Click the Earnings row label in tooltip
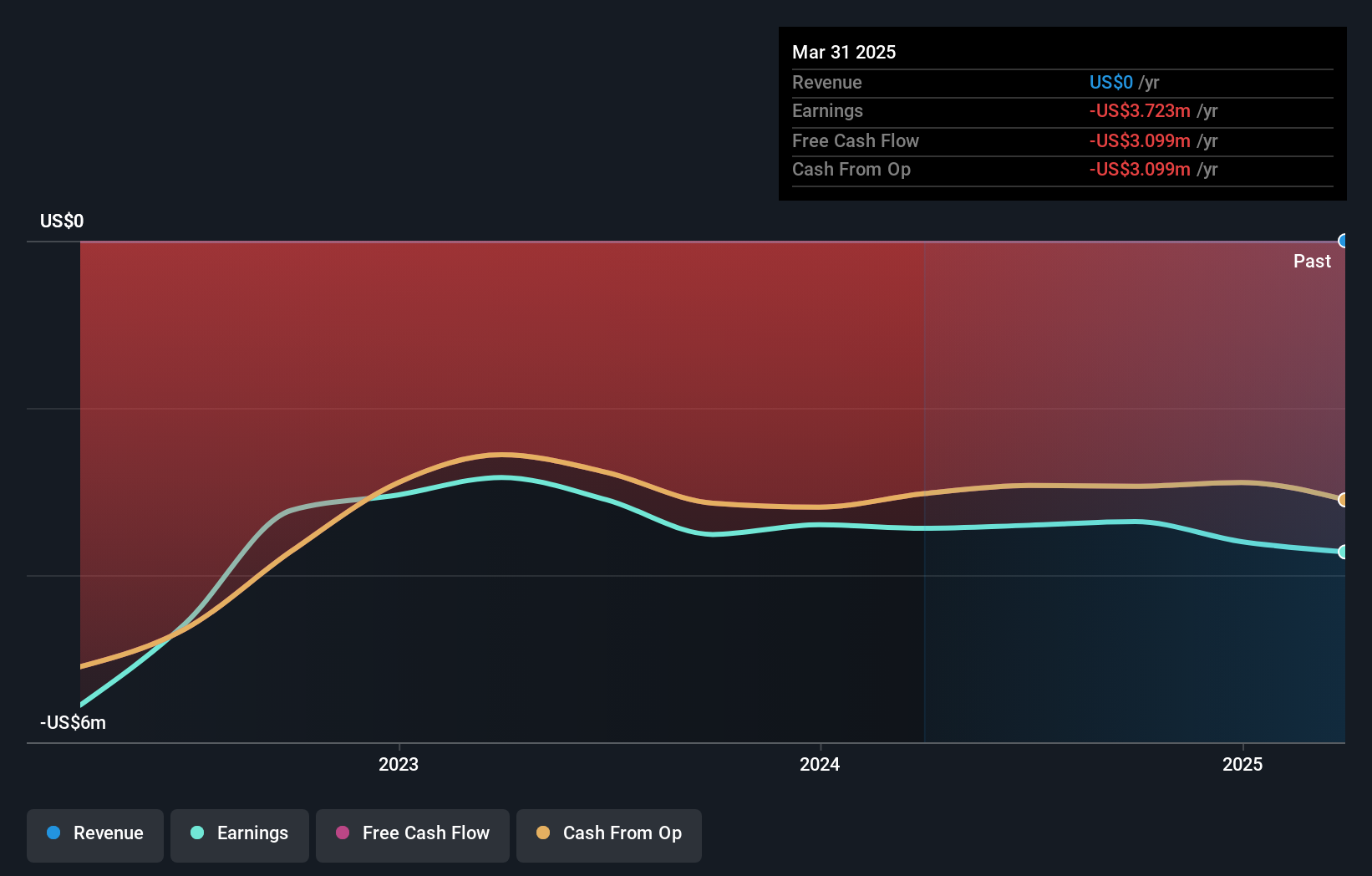The height and width of the screenshot is (876, 1372). pos(827,110)
